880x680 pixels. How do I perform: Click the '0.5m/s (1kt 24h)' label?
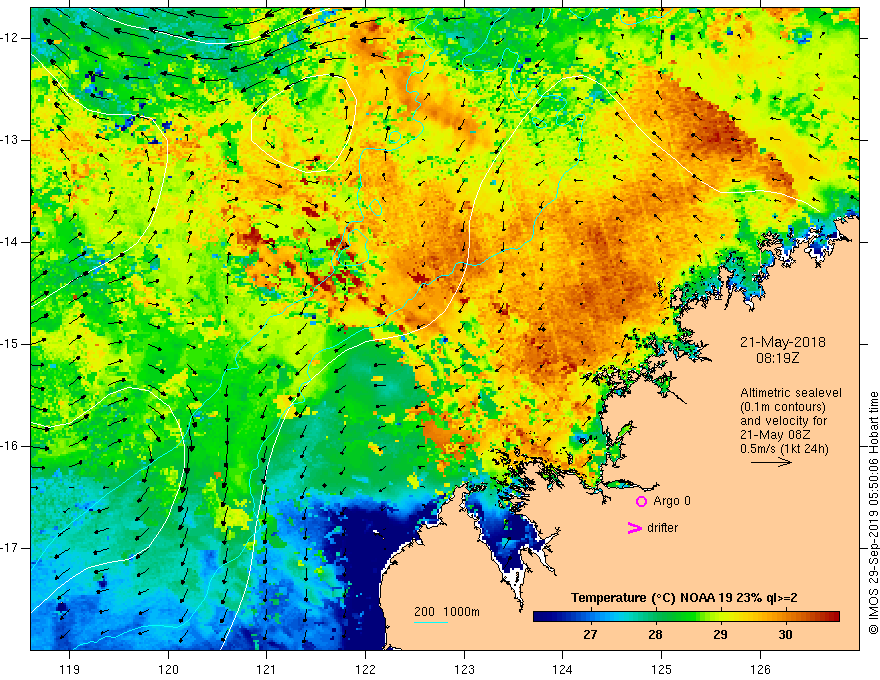pos(784,449)
